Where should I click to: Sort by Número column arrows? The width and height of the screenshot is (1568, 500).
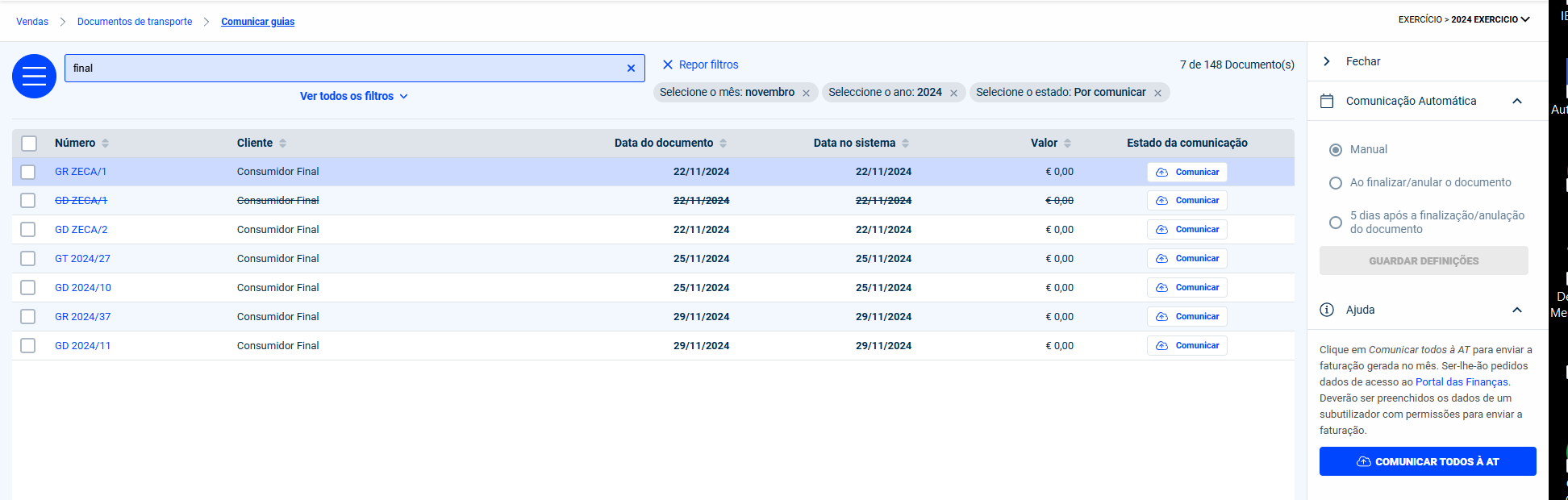tap(105, 144)
